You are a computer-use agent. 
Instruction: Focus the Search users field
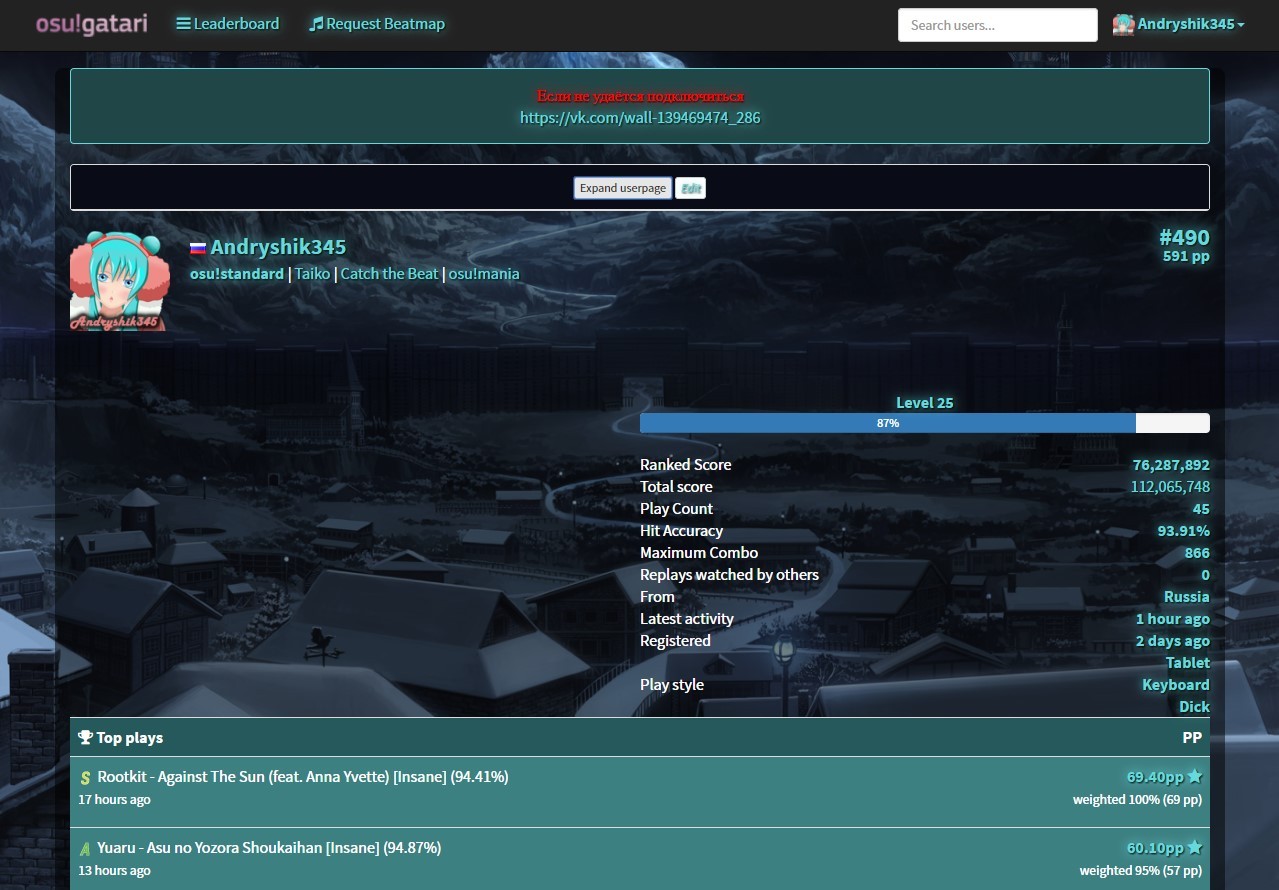point(997,25)
